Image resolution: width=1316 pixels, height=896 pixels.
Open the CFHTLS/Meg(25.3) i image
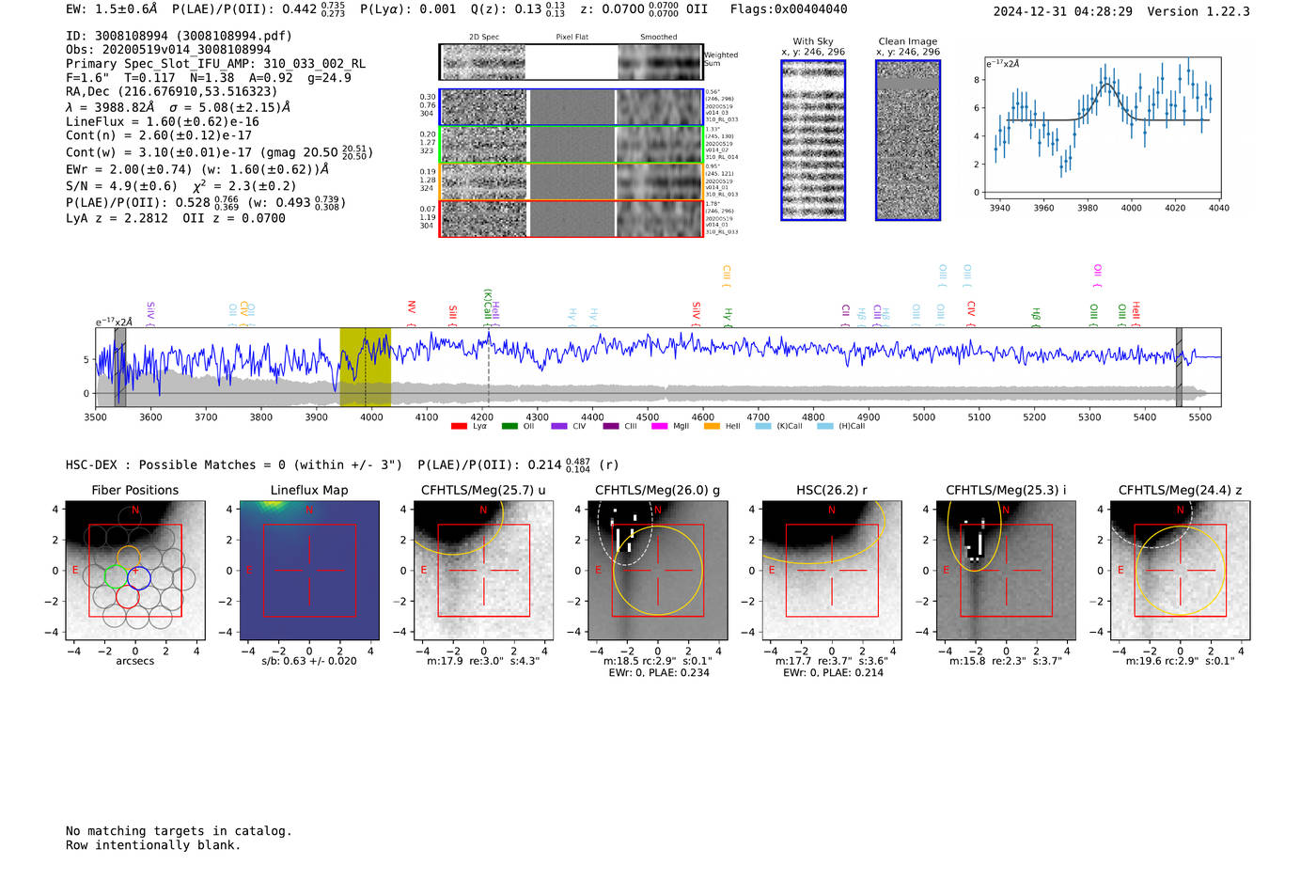[x=1006, y=570]
